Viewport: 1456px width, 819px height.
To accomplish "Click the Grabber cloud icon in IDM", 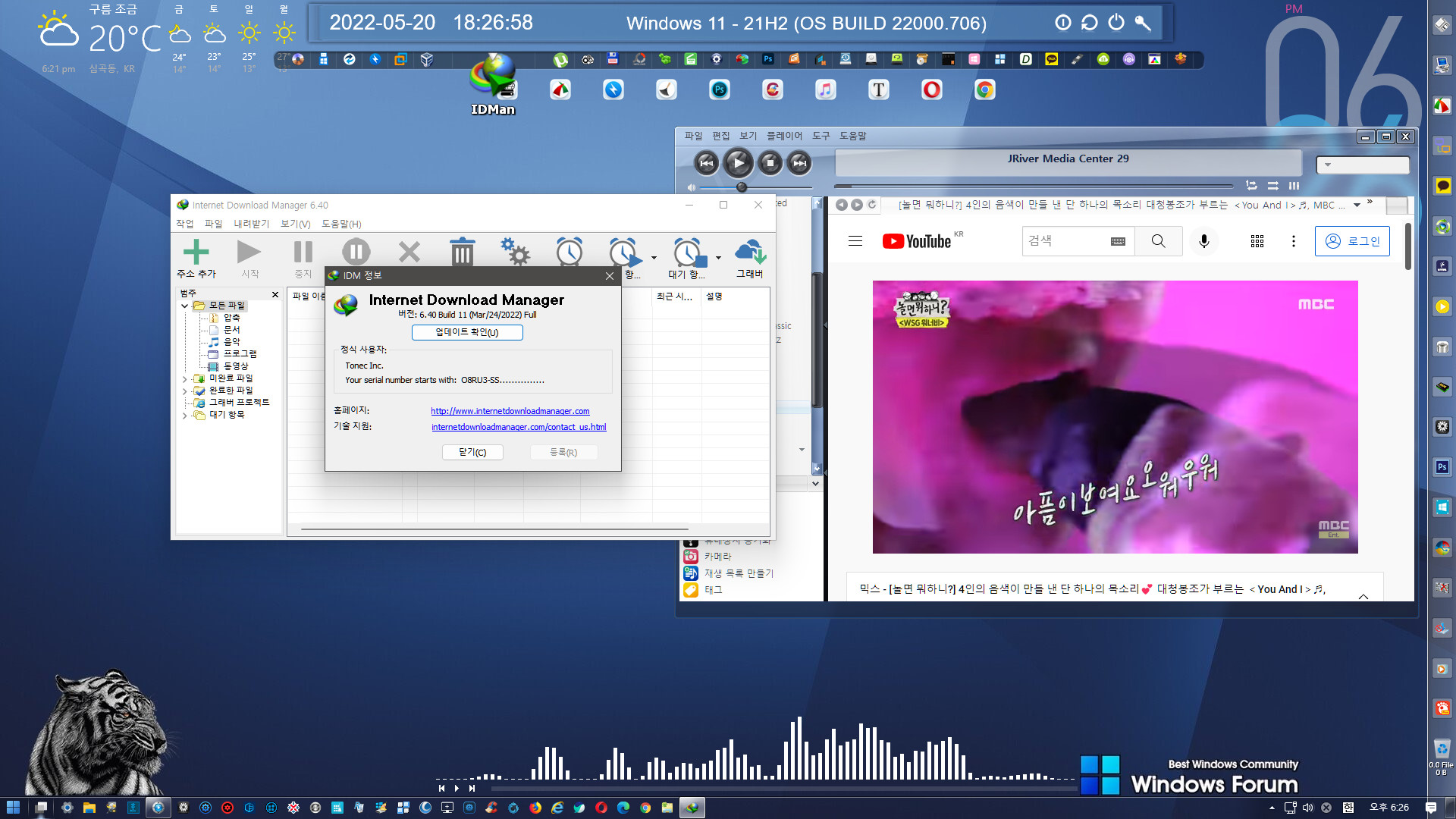I will tap(750, 252).
